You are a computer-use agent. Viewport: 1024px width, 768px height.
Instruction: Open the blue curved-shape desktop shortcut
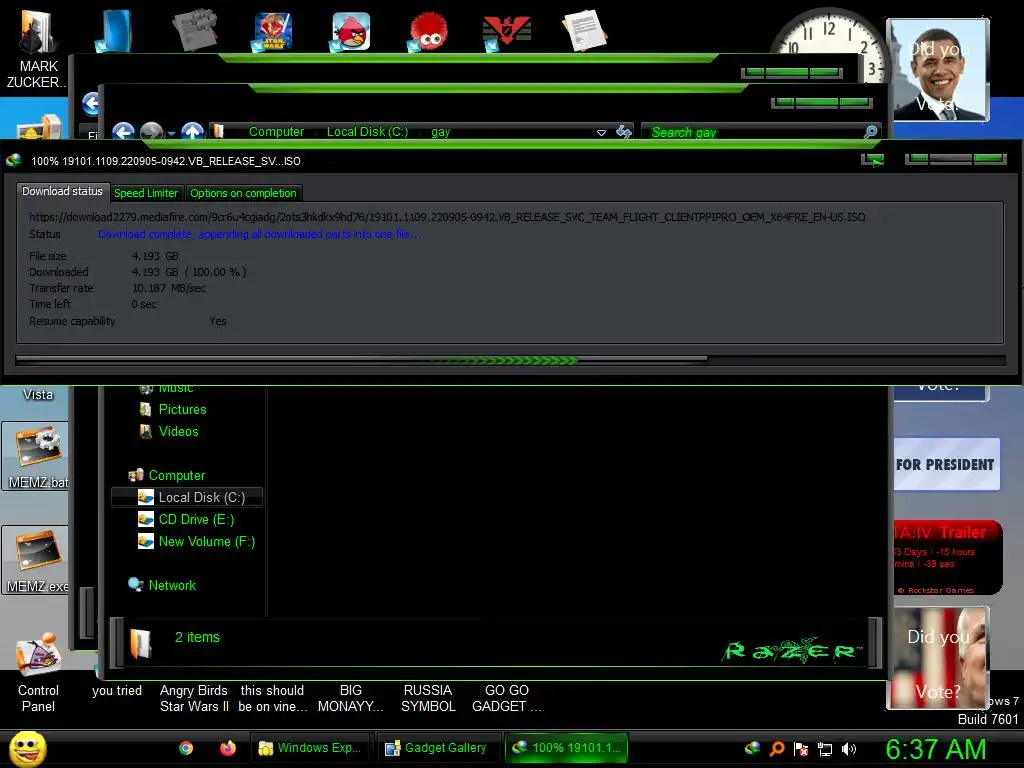pos(115,31)
